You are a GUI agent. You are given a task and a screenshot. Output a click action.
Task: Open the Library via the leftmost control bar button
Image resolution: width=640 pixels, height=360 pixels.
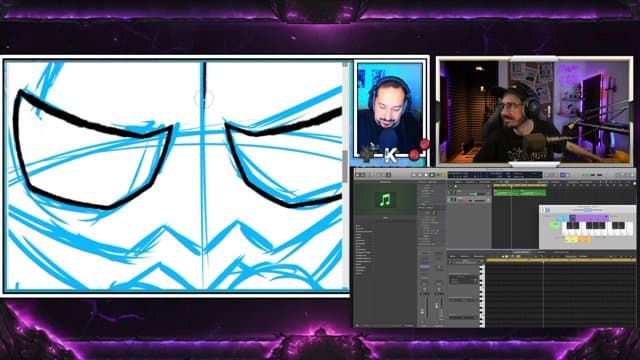pos(357,175)
